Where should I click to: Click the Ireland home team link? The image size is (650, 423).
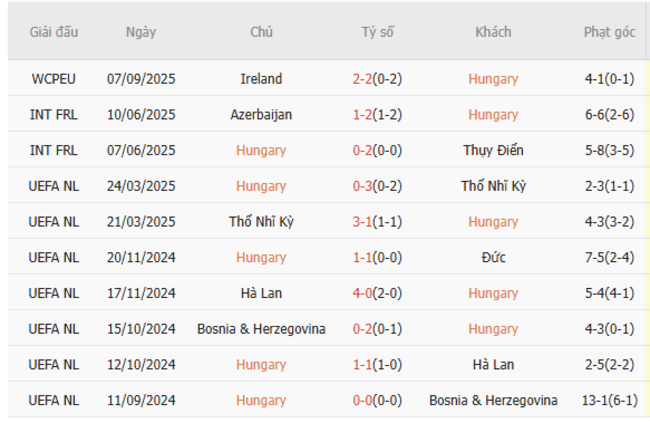coord(261,79)
